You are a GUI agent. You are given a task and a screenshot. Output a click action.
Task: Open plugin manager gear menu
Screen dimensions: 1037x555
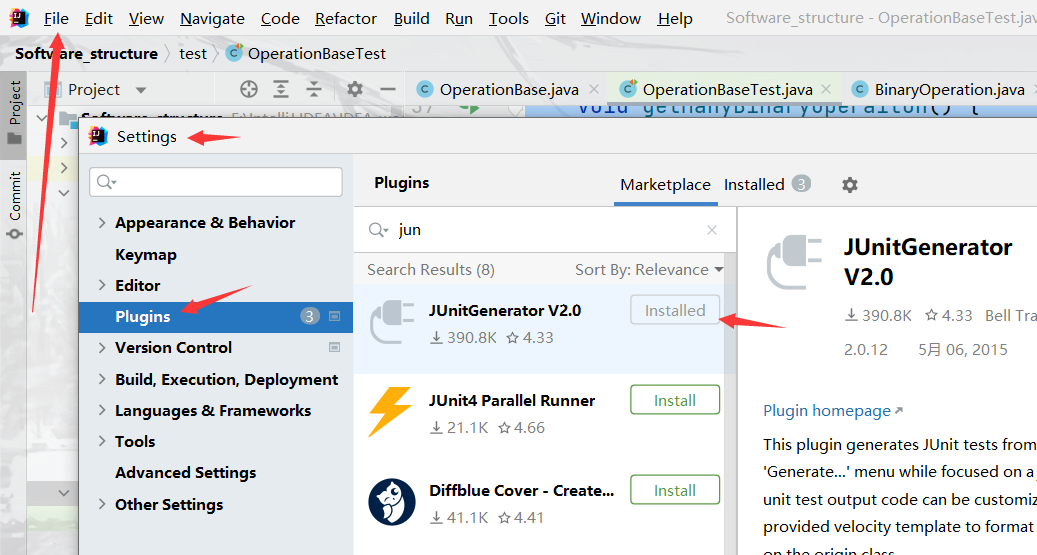850,185
